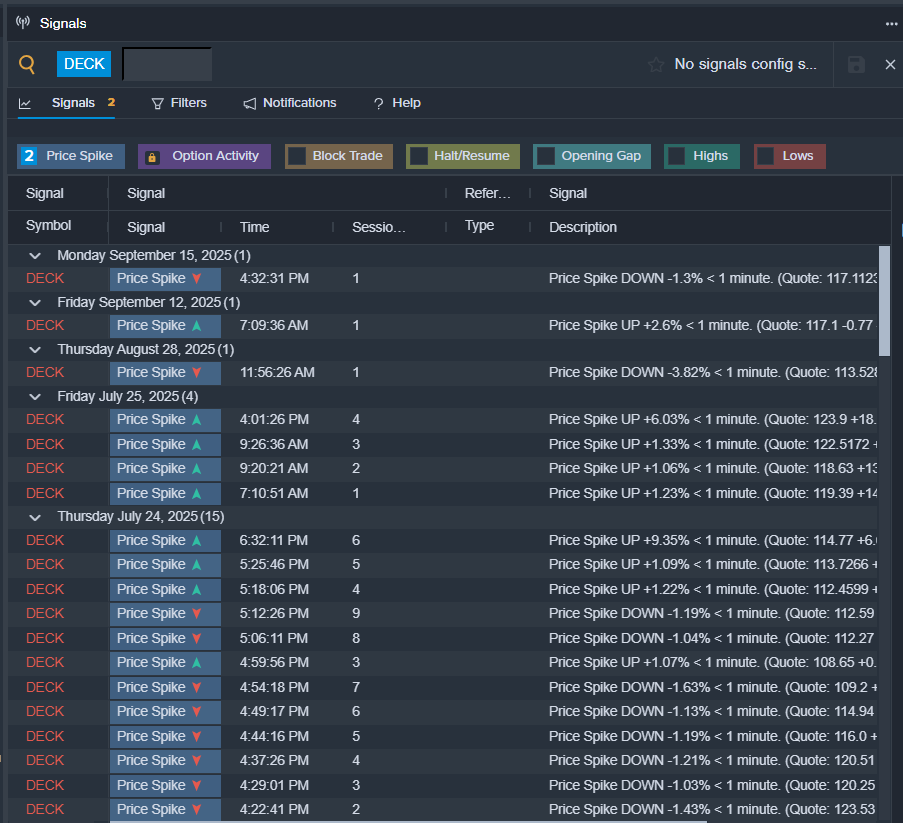Toggle the Block Trade signal checkbox

(297, 156)
